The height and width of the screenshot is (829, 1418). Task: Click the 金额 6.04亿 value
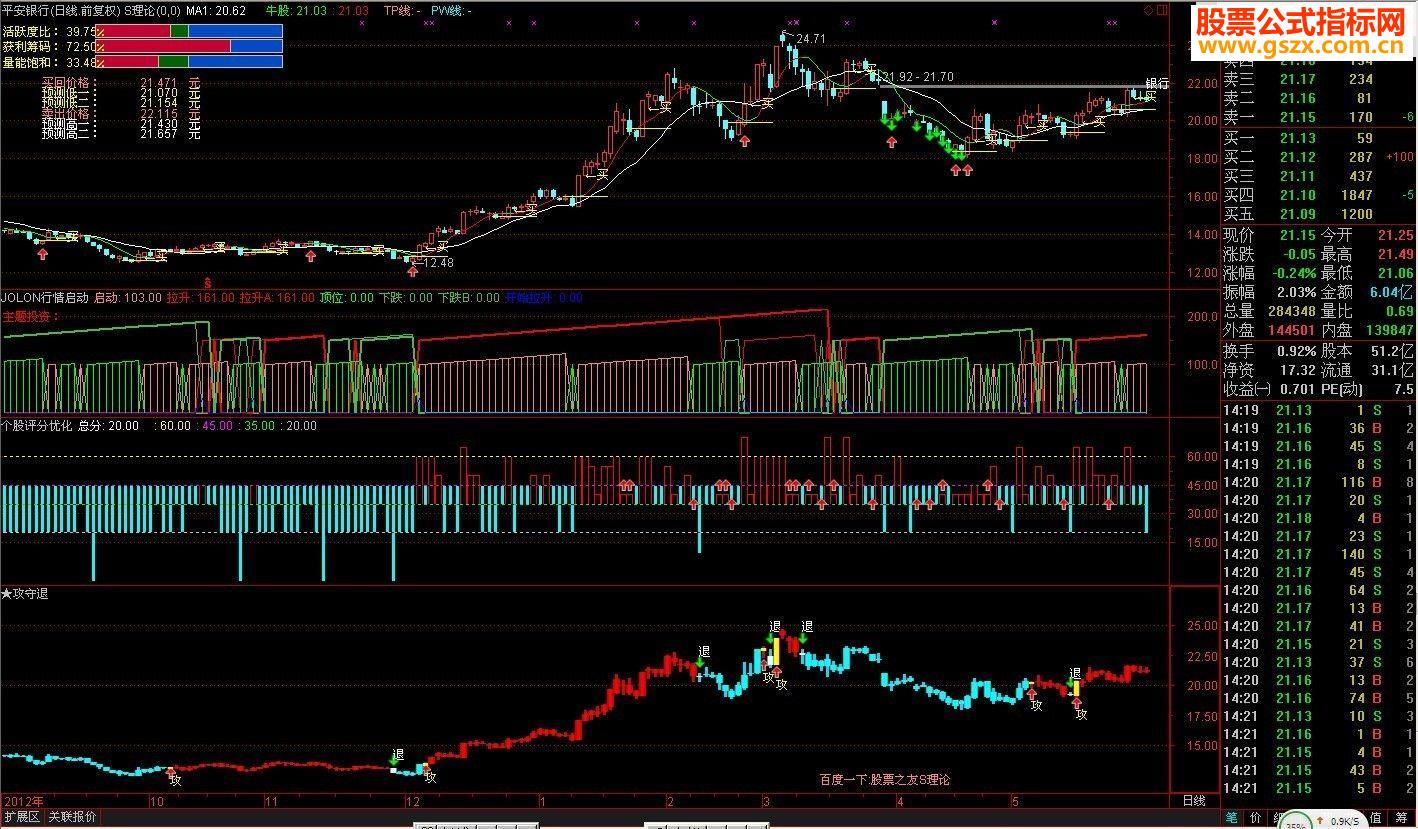(x=1392, y=292)
